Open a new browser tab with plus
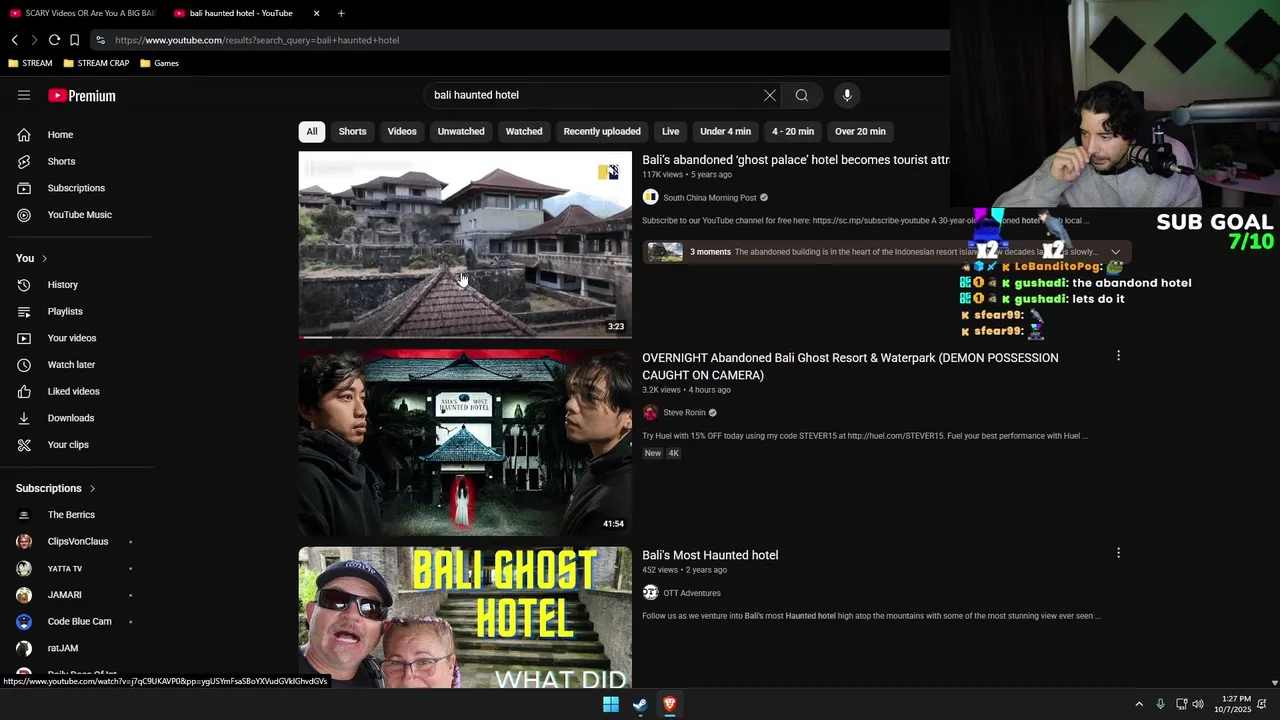1280x720 pixels. 341,13
